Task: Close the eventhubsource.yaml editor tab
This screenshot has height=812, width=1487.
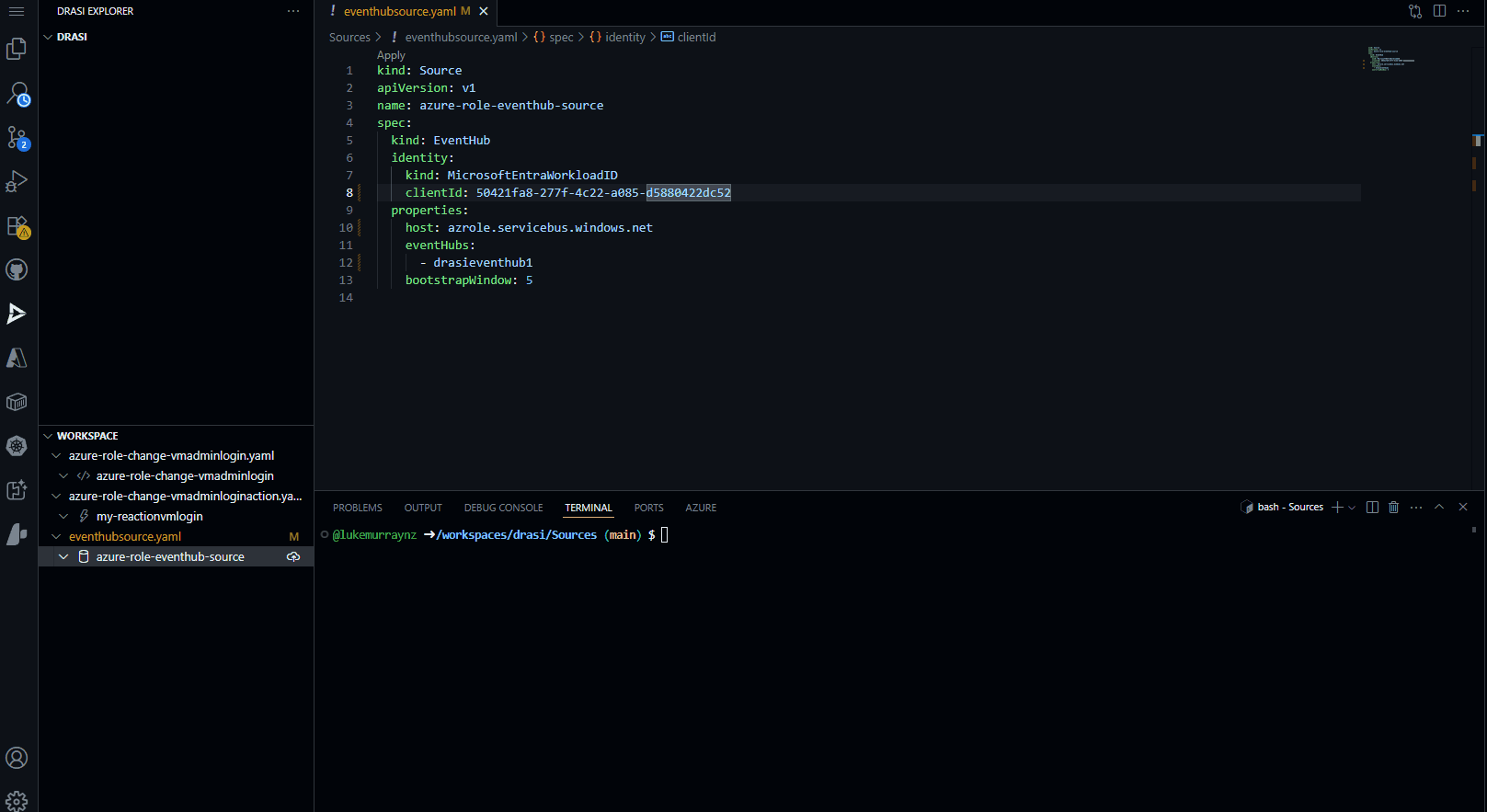Action: pyautogui.click(x=484, y=11)
